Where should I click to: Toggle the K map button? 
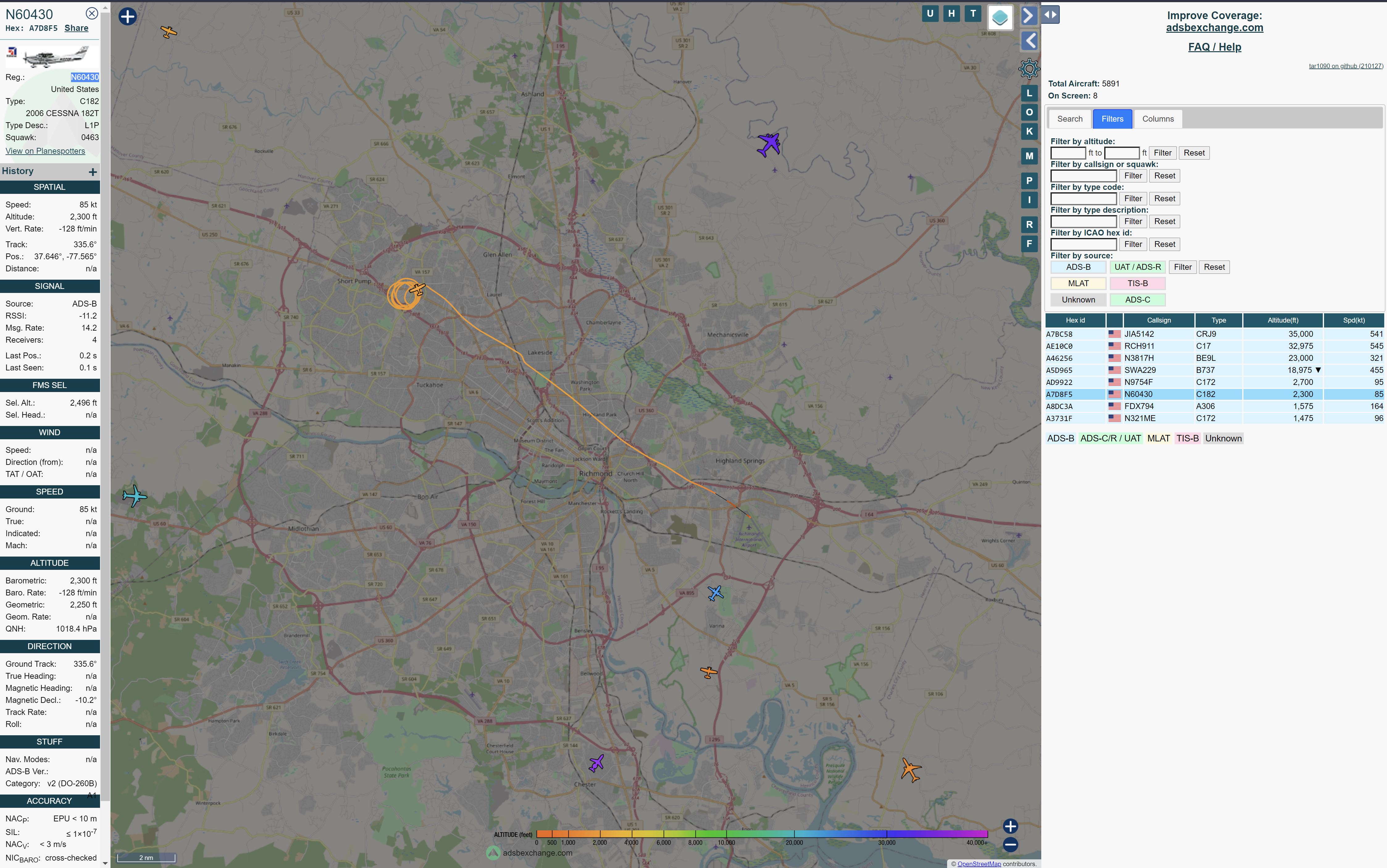[x=1029, y=131]
